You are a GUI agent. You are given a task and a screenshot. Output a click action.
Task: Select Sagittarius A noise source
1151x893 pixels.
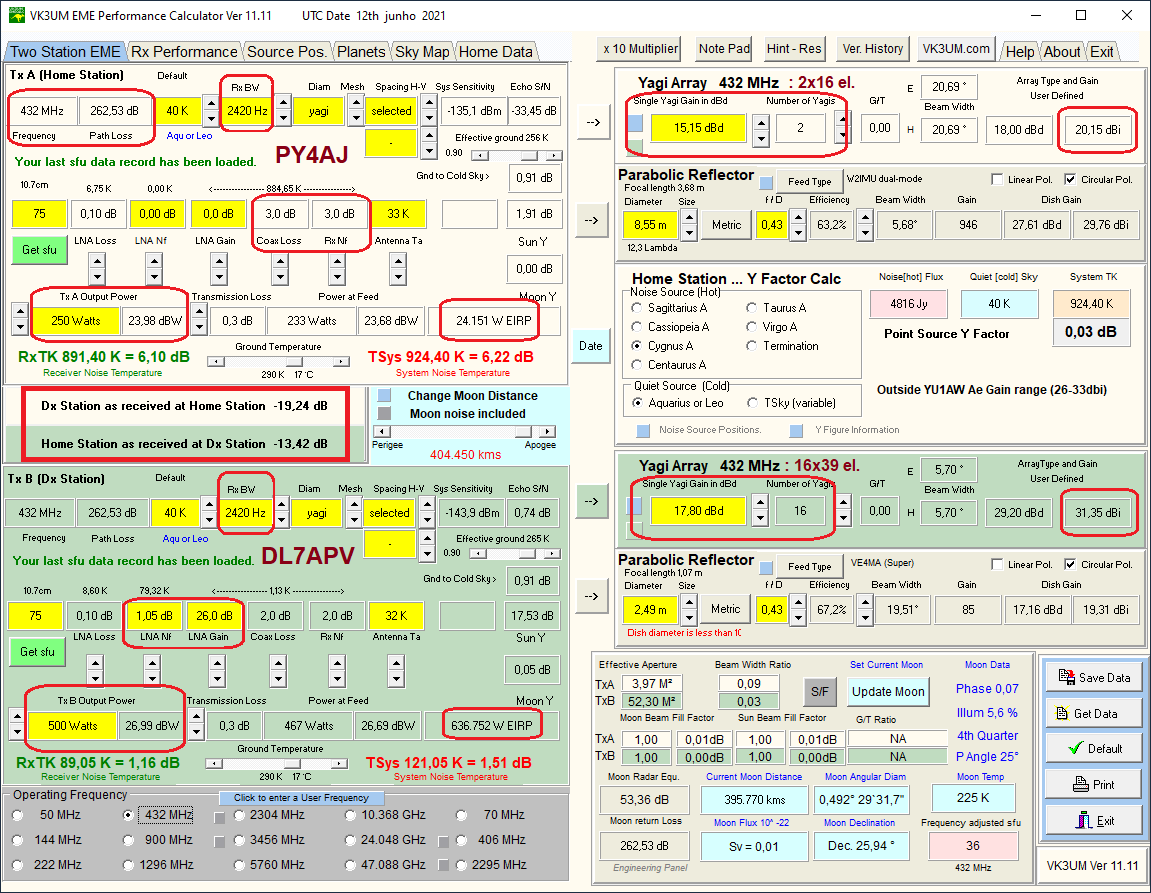(x=637, y=308)
